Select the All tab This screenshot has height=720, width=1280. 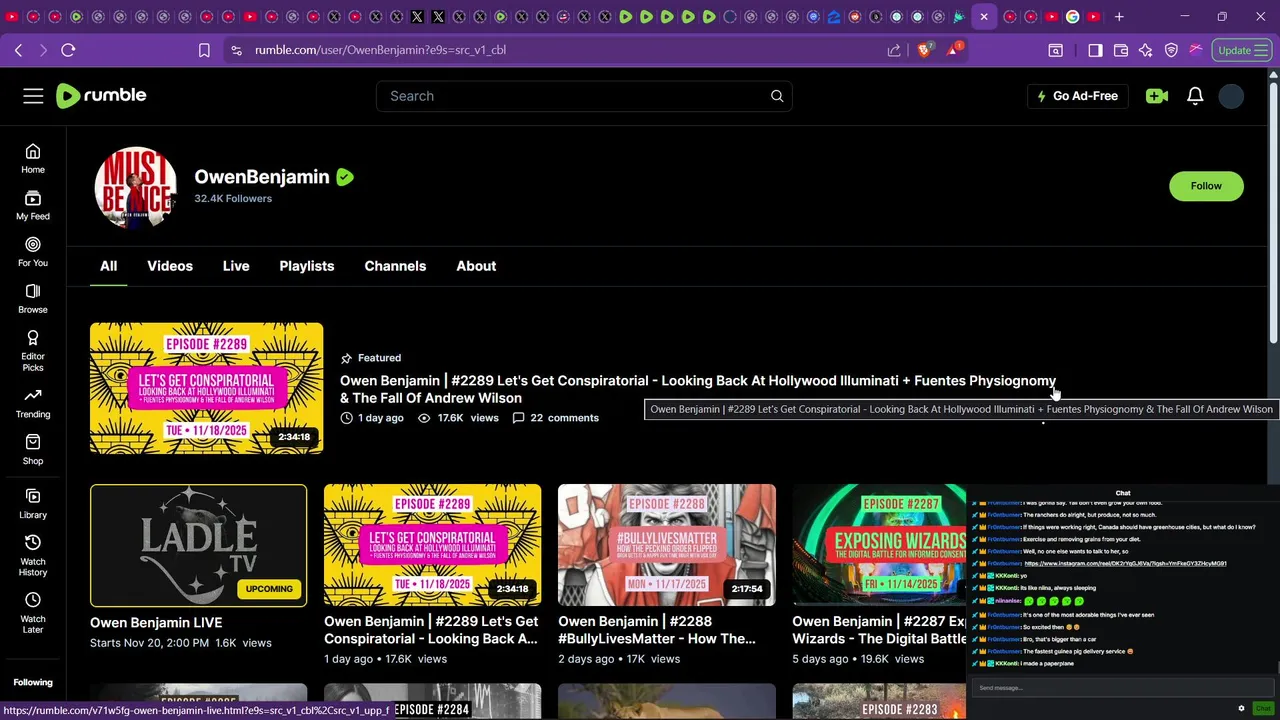click(x=108, y=266)
